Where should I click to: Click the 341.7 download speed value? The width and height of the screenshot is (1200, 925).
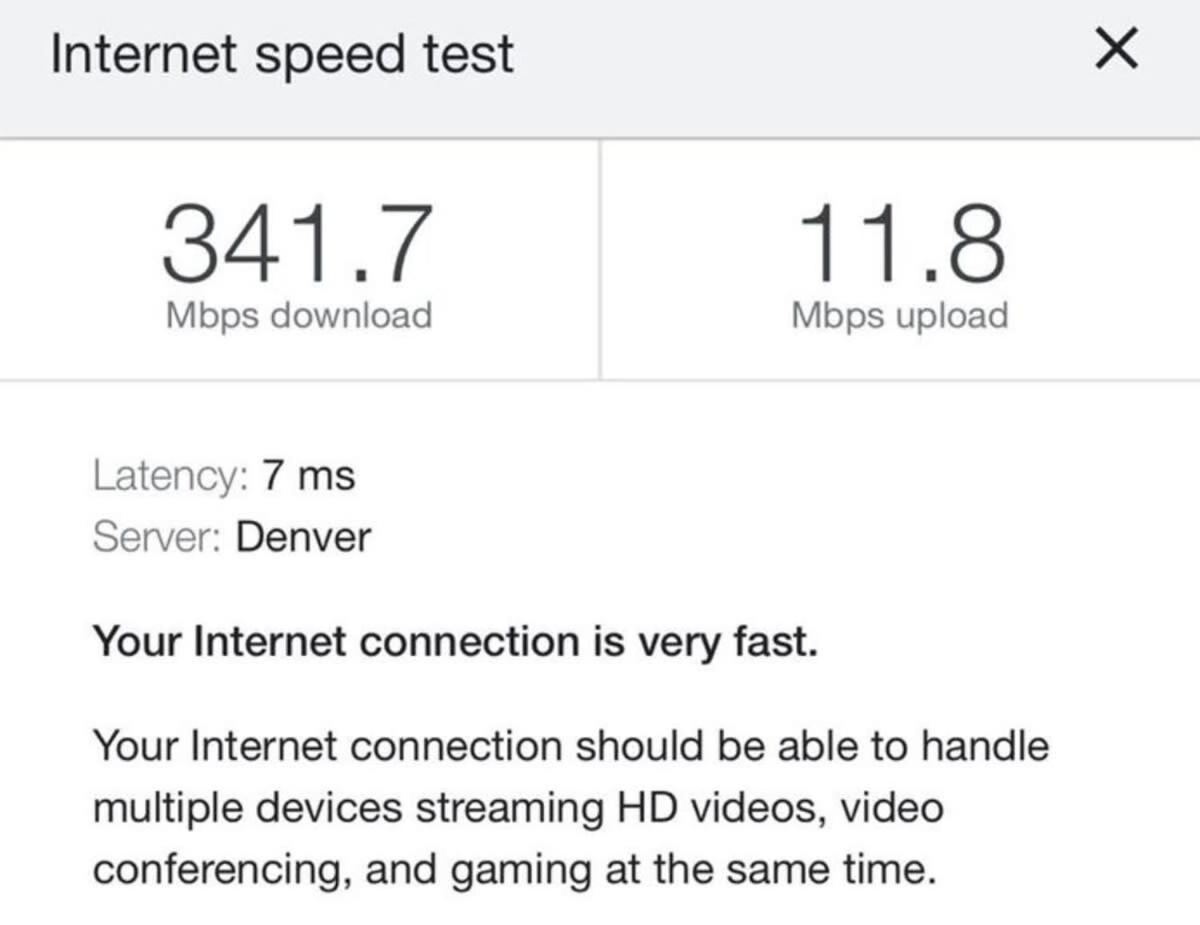click(298, 243)
